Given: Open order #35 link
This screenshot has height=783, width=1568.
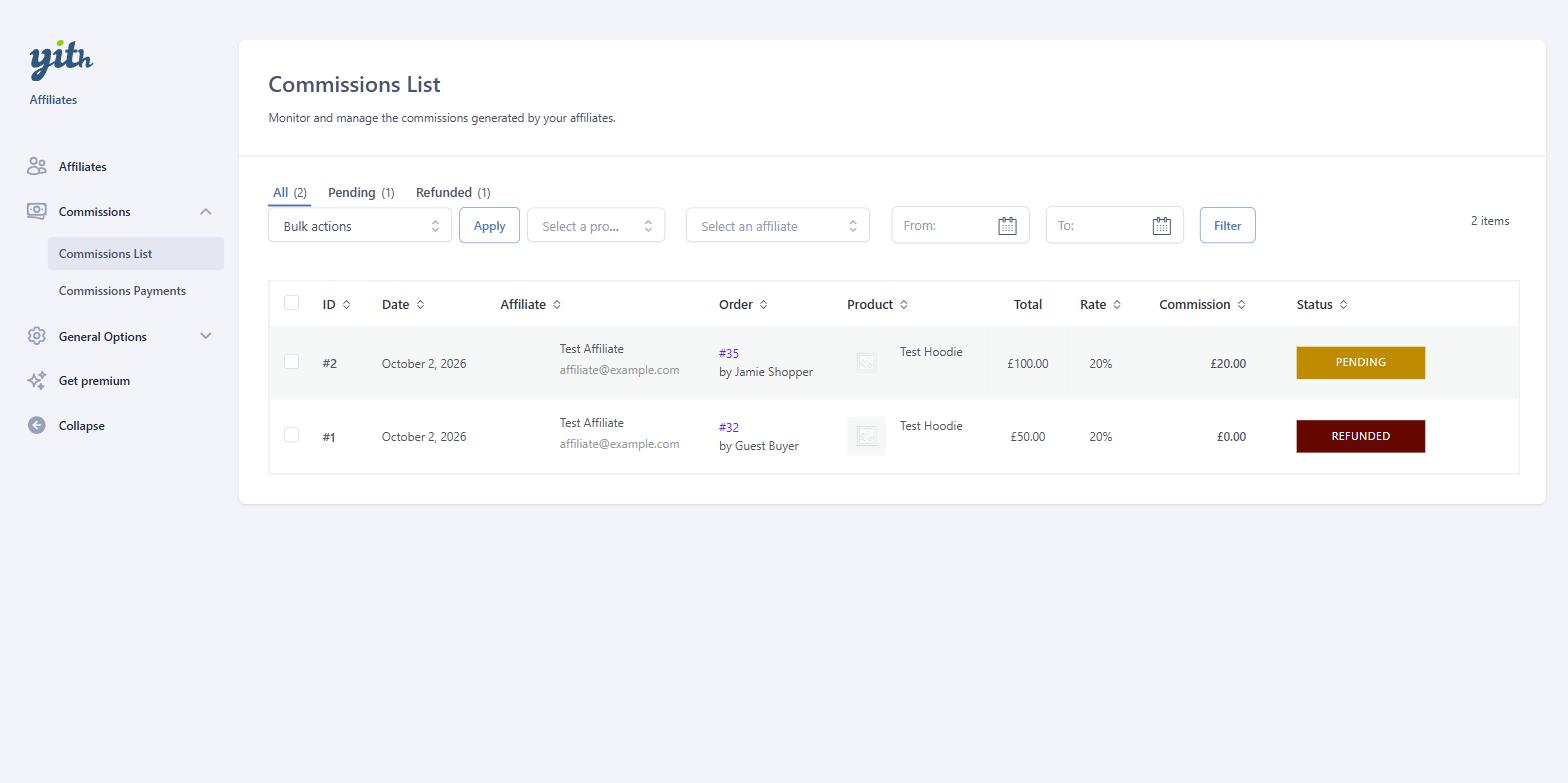Looking at the screenshot, I should (729, 353).
